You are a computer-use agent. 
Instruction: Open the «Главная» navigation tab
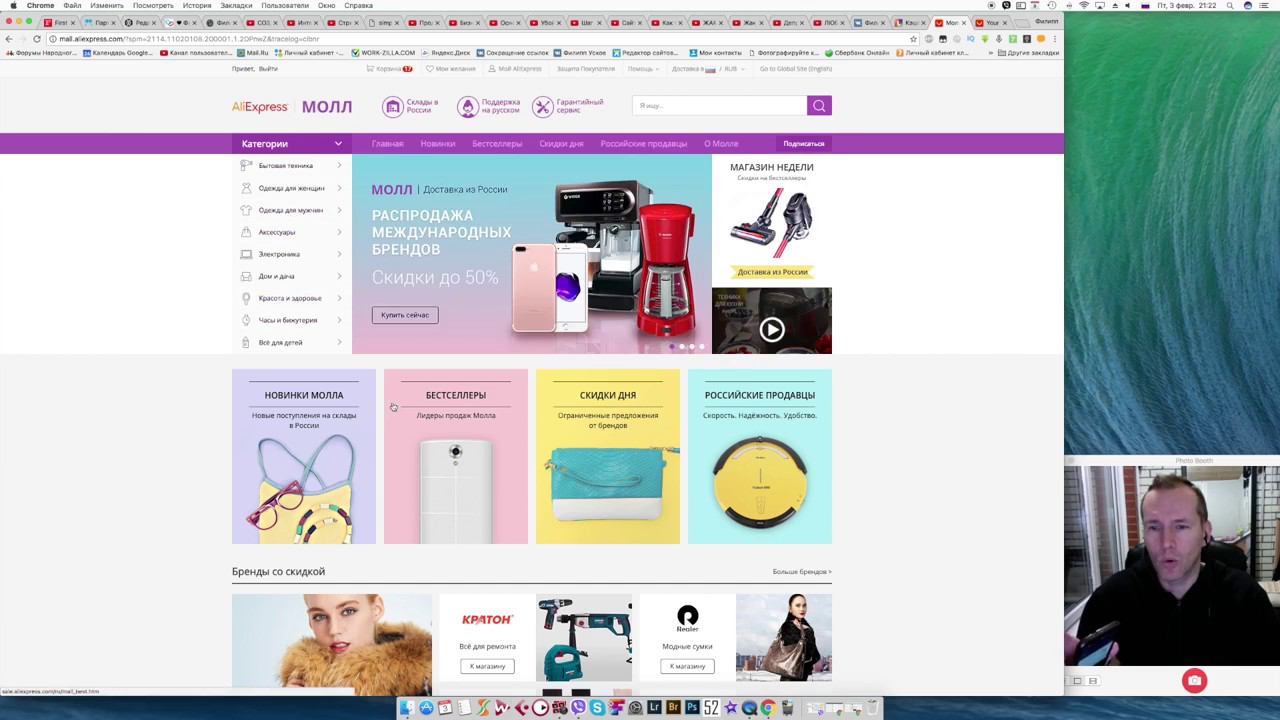[387, 144]
